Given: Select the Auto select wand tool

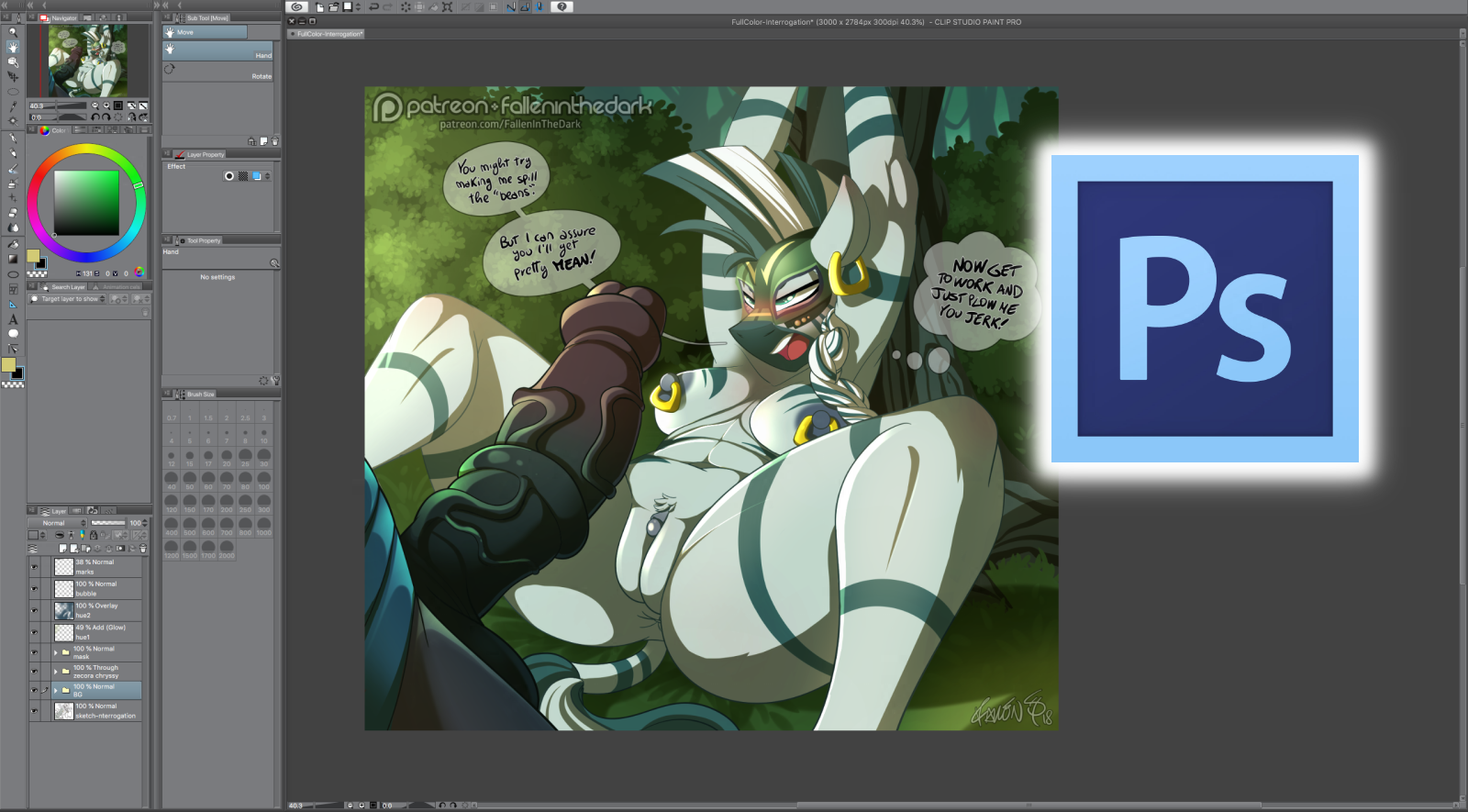Looking at the screenshot, I should click(x=13, y=121).
